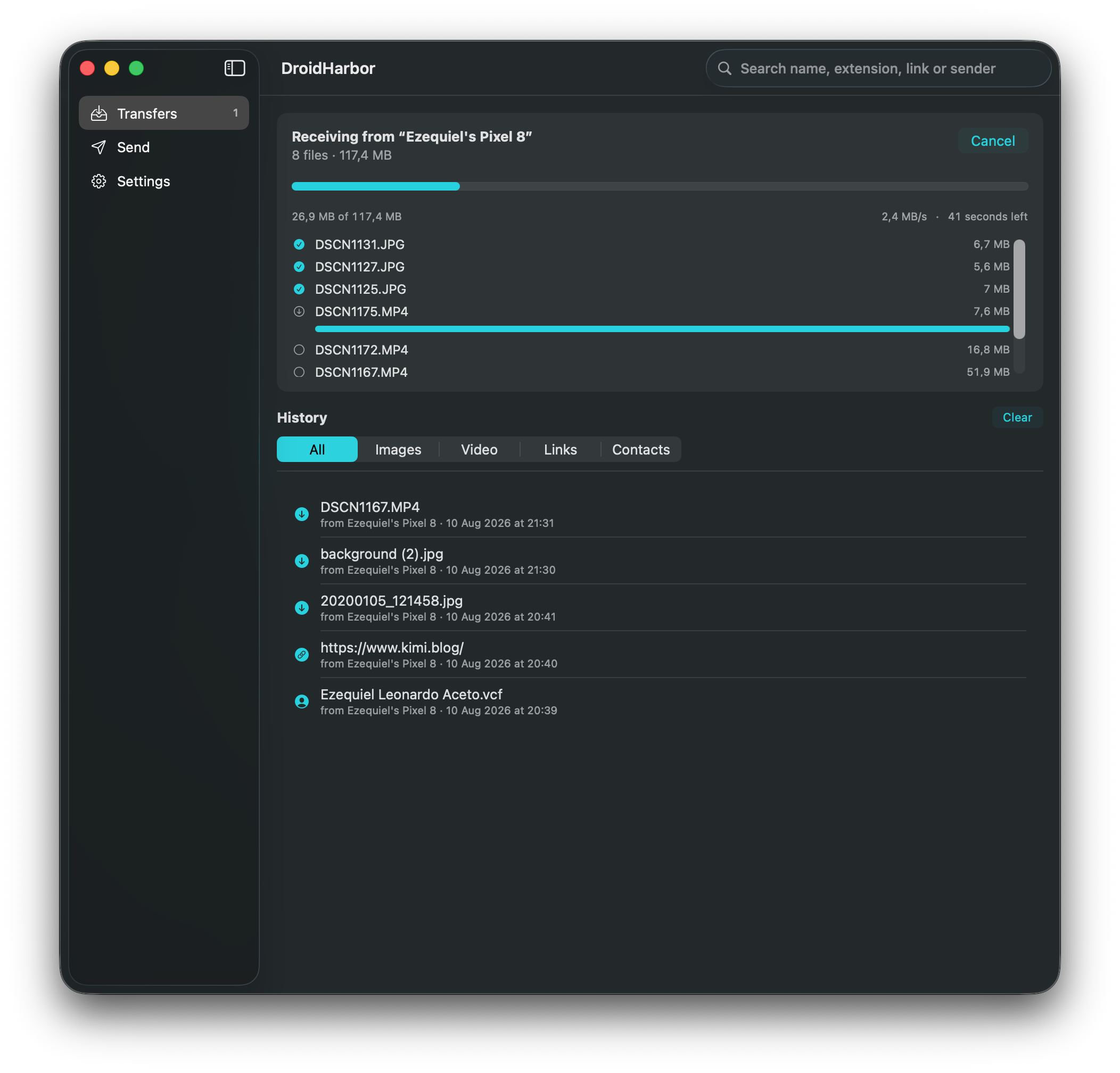The width and height of the screenshot is (1120, 1073).
Task: Open the Settings section in sidebar
Action: (x=164, y=181)
